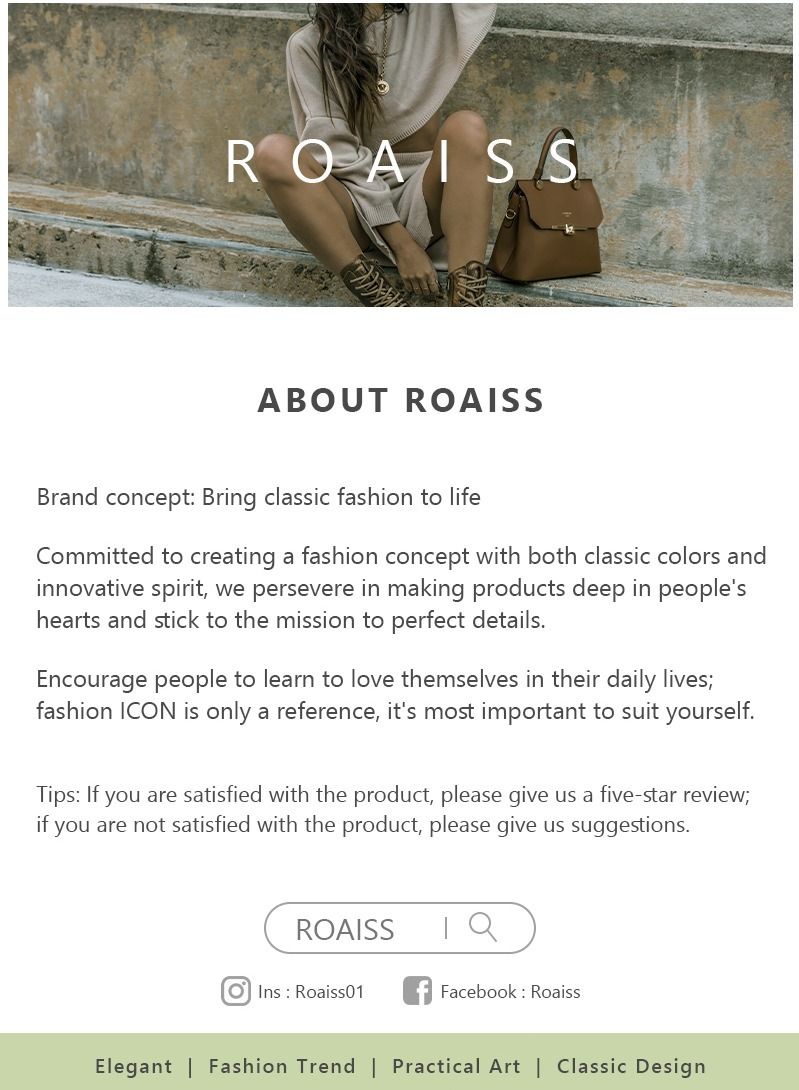Click the ABOUT ROAISS heading

[401, 400]
